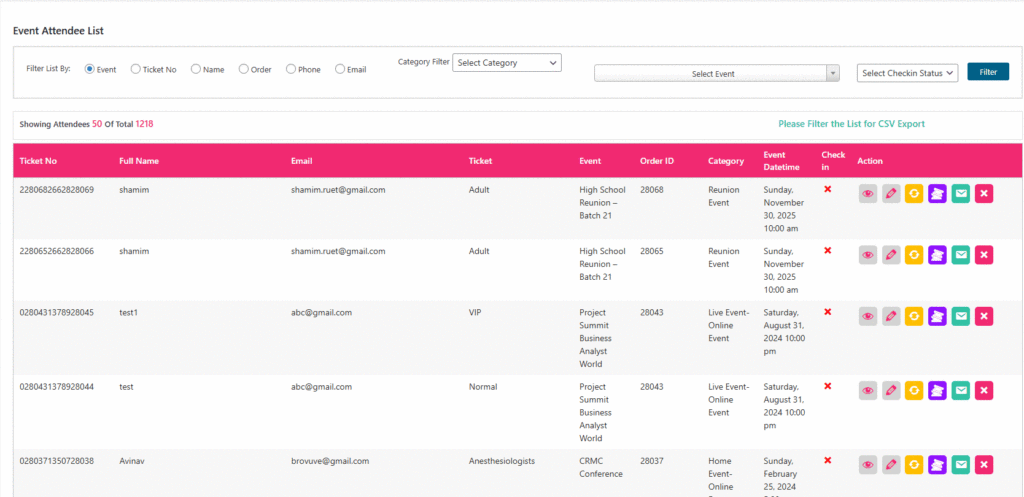Click purple stacked icon for test1
The height and width of the screenshot is (497, 1024).
point(938,316)
